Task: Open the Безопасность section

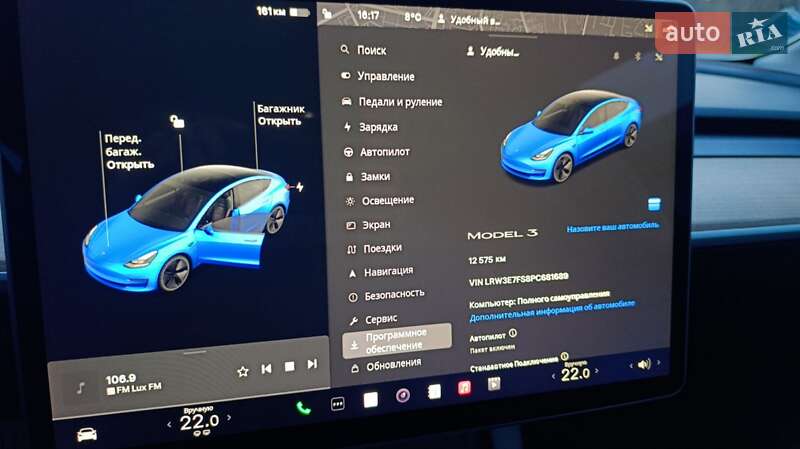Action: pos(386,295)
